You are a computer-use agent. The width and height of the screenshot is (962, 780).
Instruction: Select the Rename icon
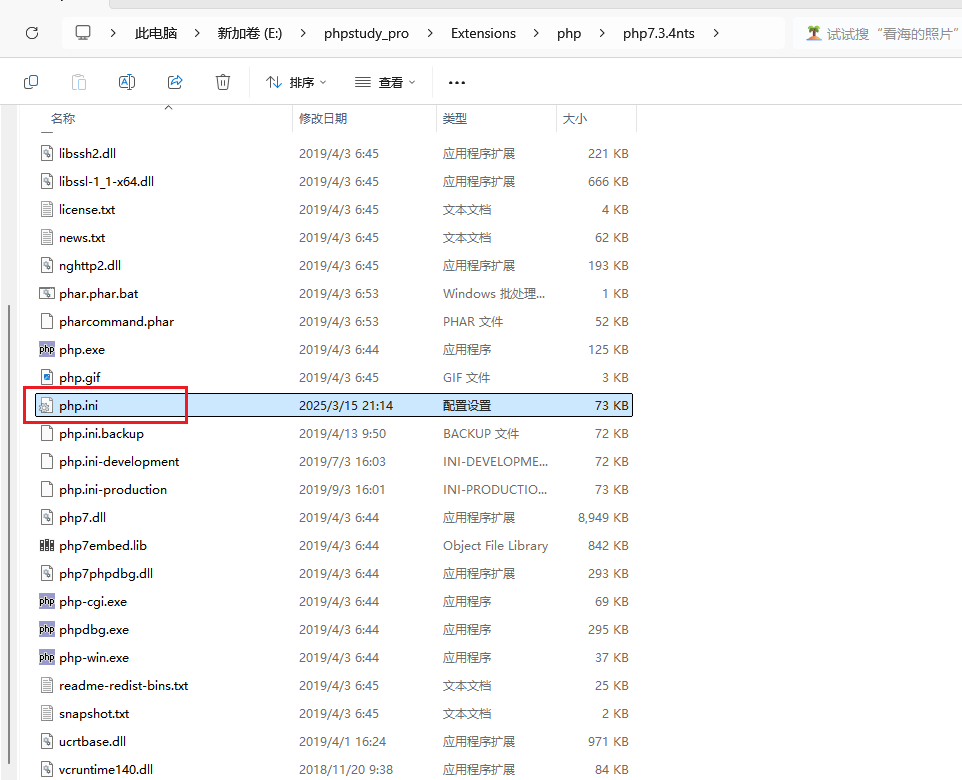127,82
